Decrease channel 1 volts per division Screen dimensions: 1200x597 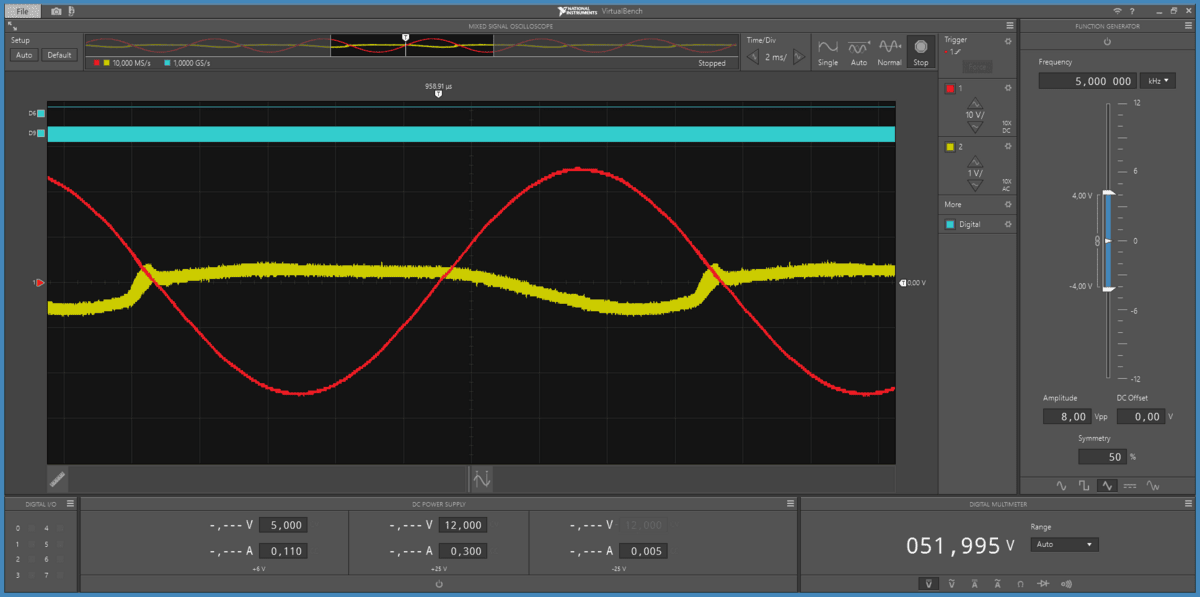pos(975,127)
